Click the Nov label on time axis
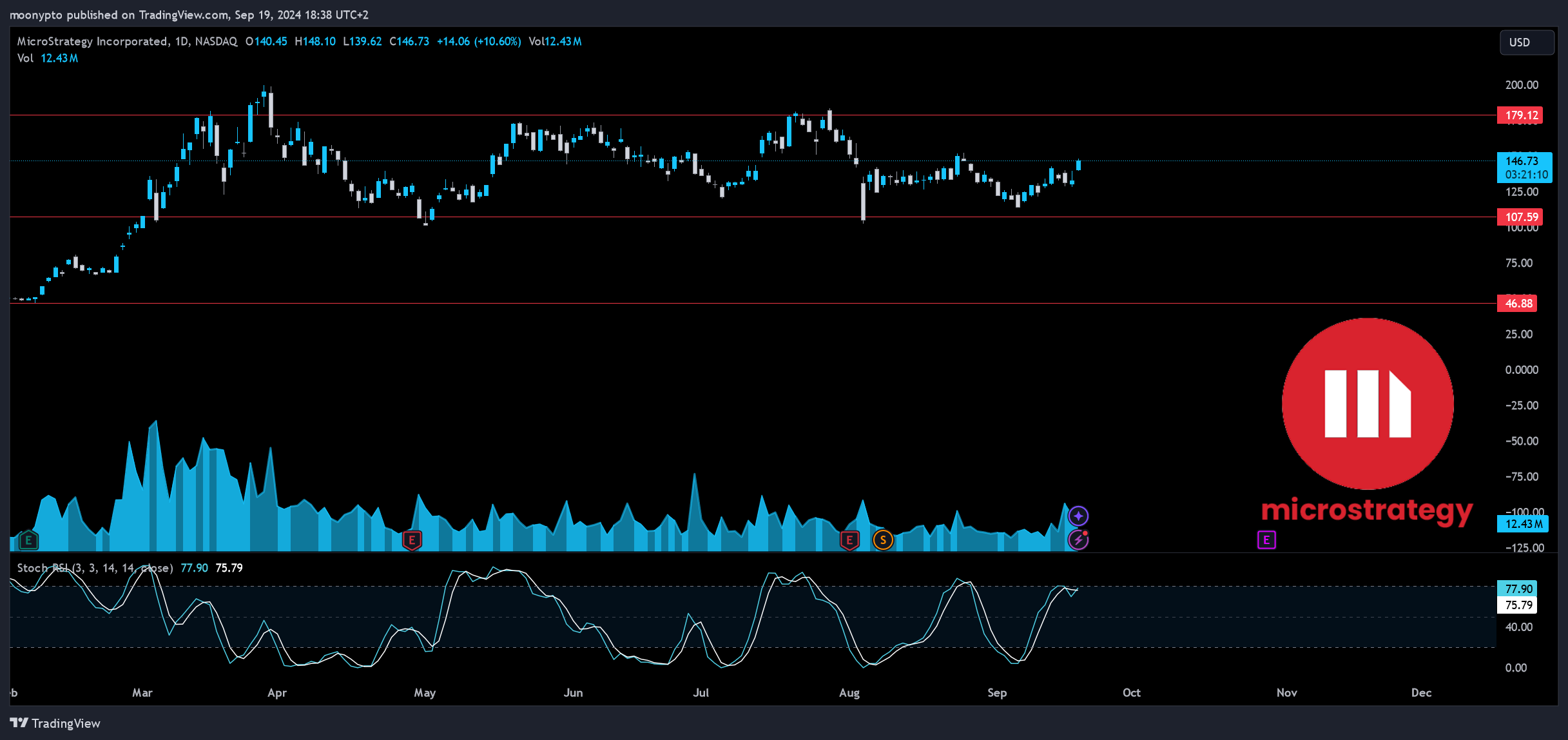This screenshot has width=1568, height=740. click(x=1287, y=693)
